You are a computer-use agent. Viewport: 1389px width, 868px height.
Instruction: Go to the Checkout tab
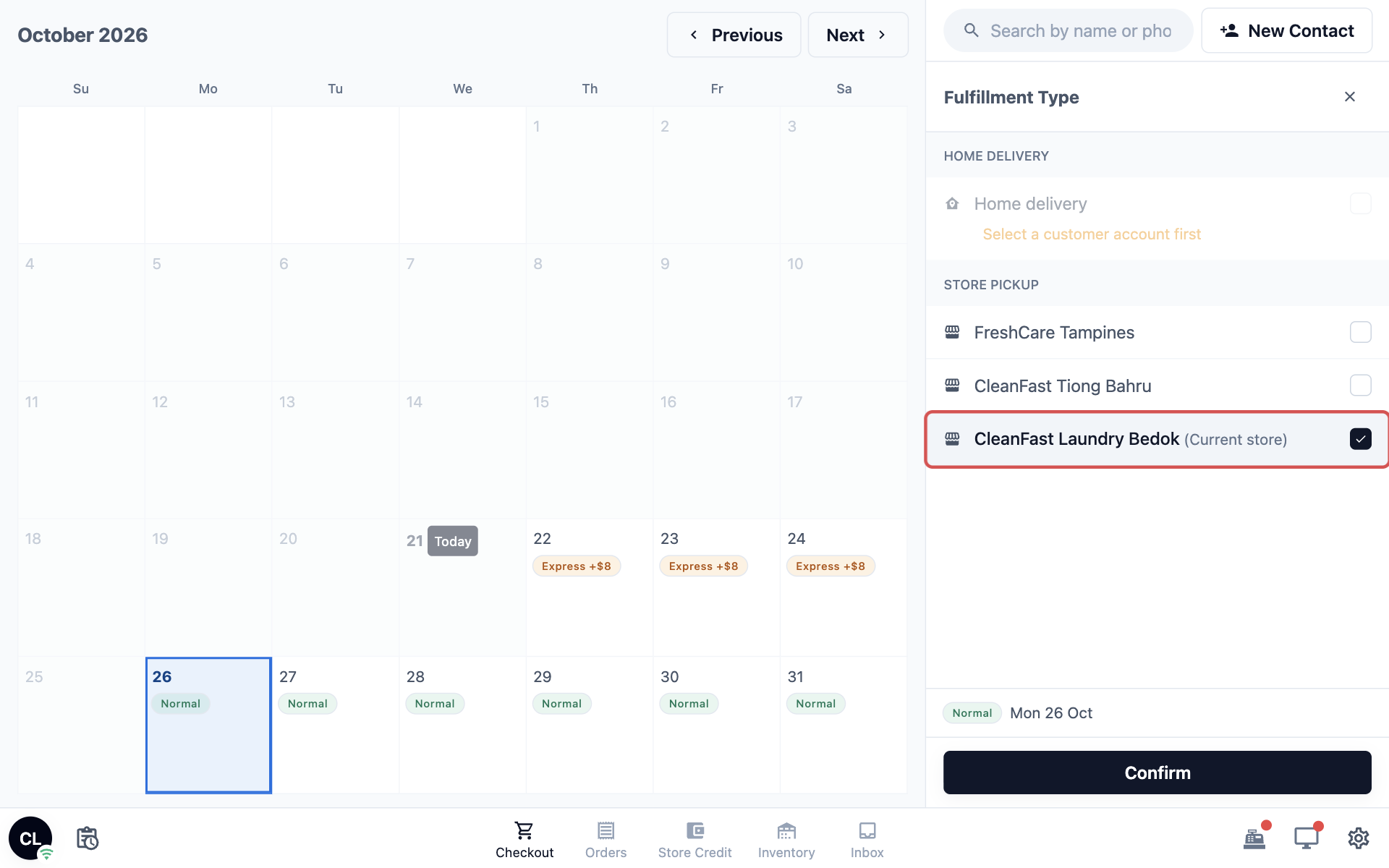(x=524, y=840)
